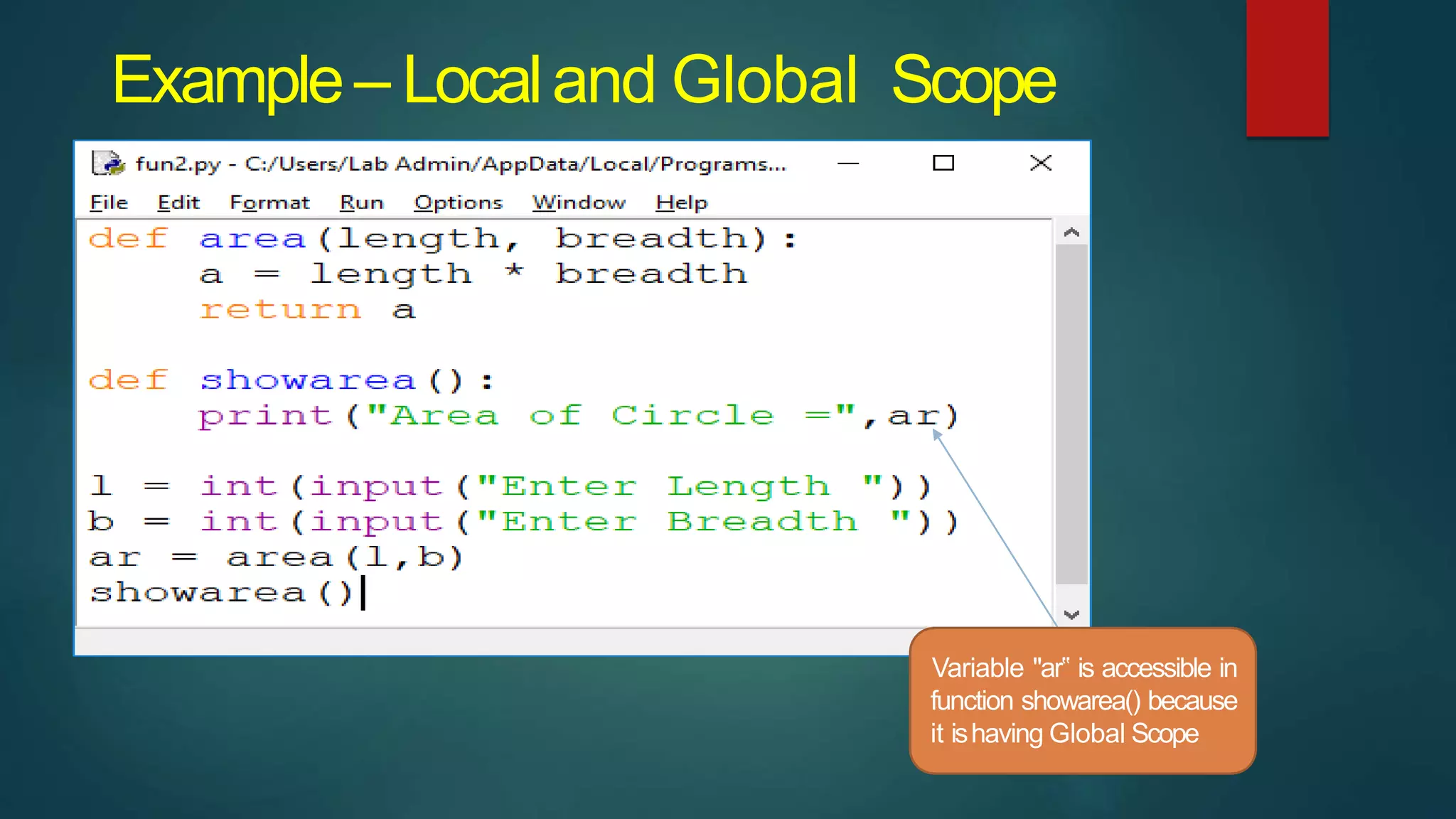Click the scroll up arrow of the editor

1071,232
